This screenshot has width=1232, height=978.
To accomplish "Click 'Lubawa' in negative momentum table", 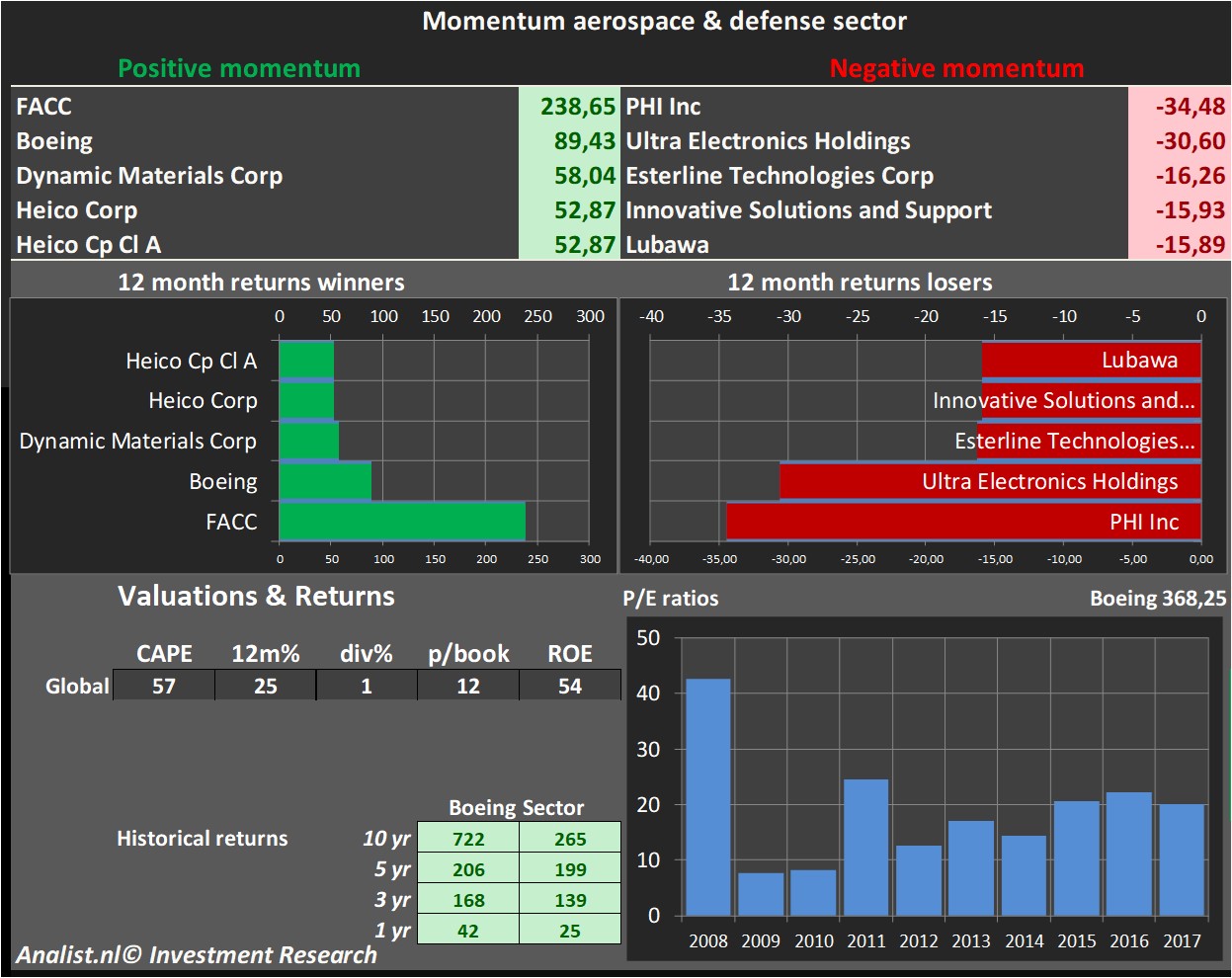I will [667, 245].
